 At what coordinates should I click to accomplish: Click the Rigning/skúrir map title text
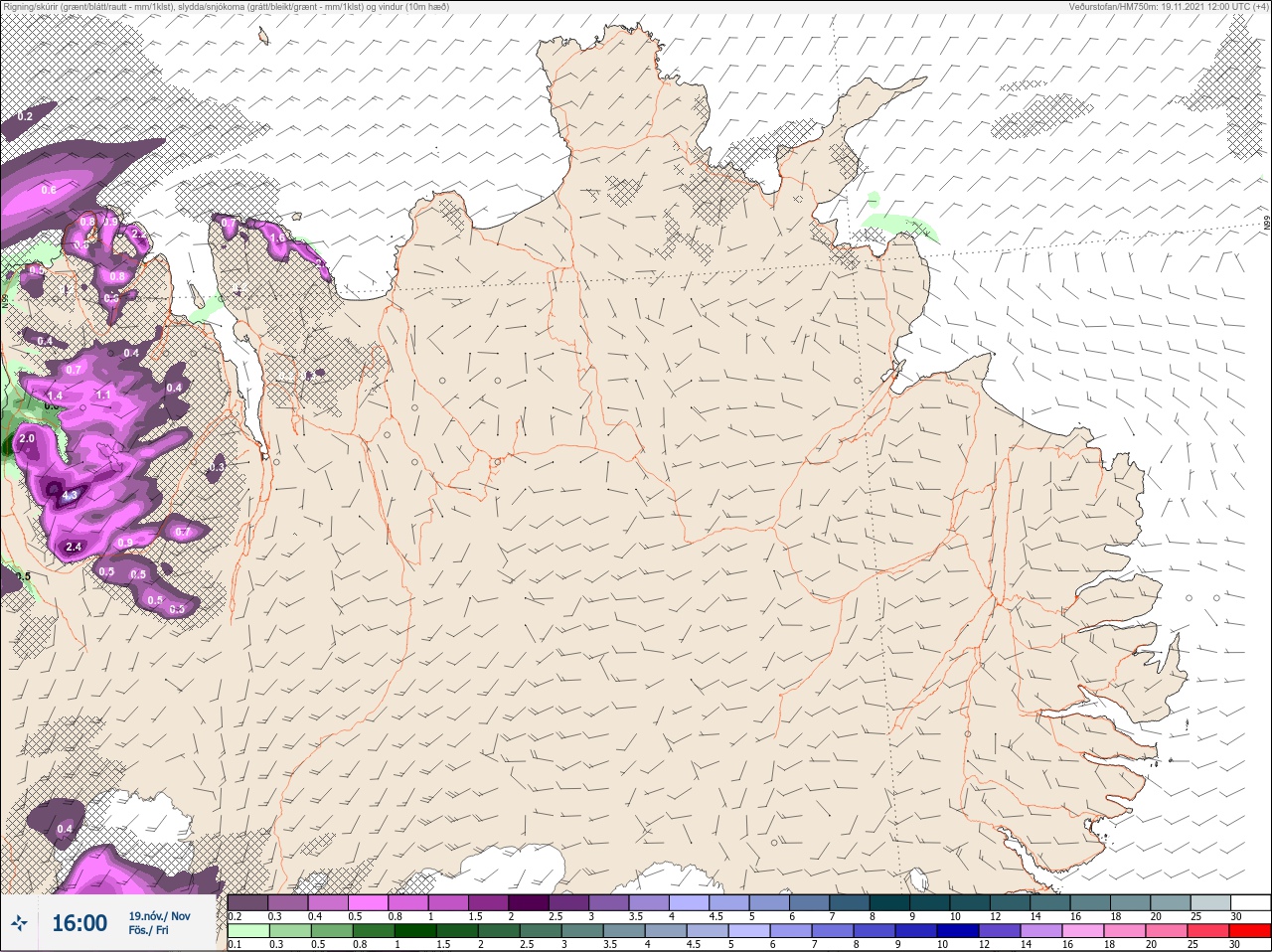pyautogui.click(x=227, y=6)
